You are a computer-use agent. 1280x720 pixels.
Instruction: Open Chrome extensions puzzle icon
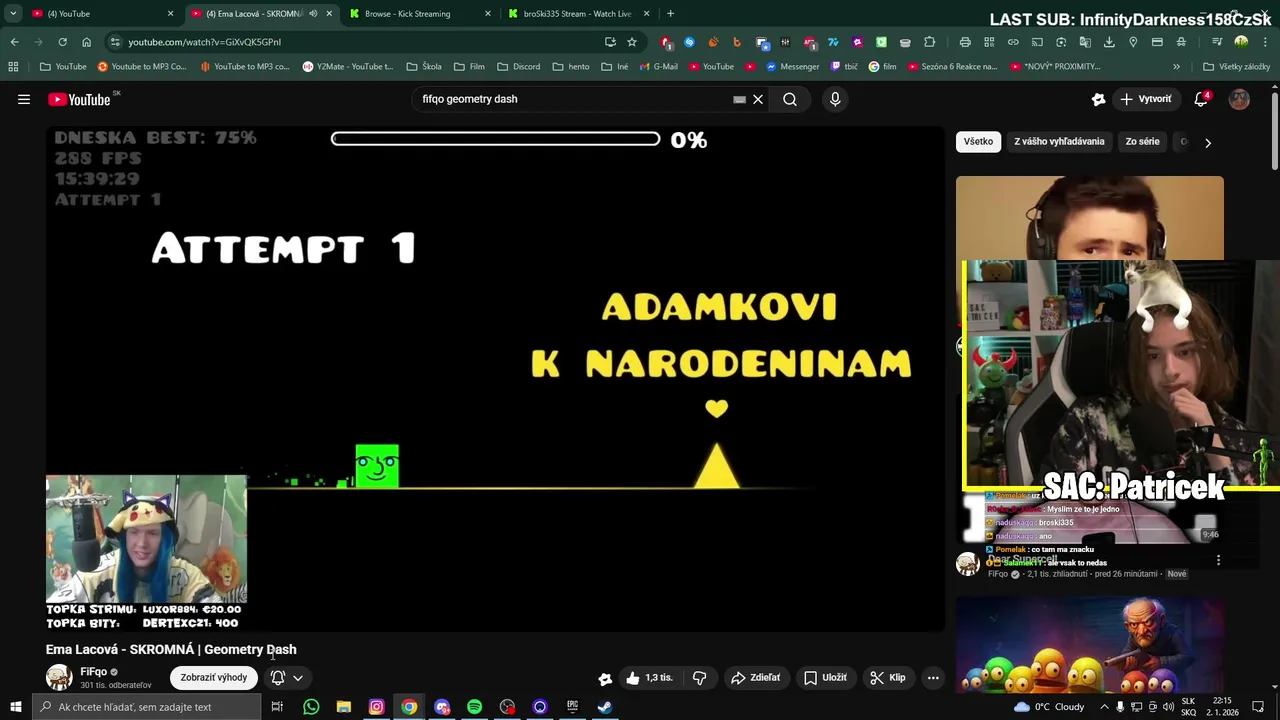coord(929,42)
